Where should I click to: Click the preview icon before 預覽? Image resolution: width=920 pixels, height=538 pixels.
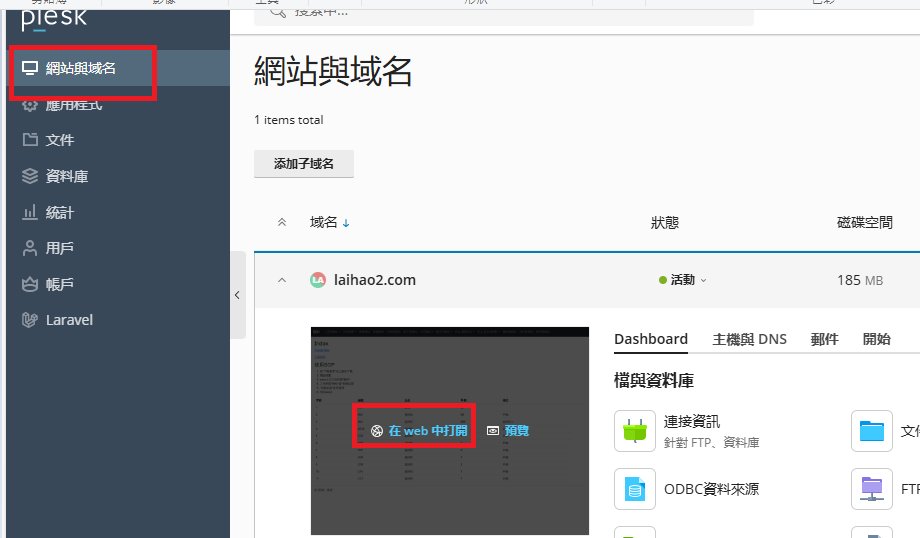coord(493,431)
